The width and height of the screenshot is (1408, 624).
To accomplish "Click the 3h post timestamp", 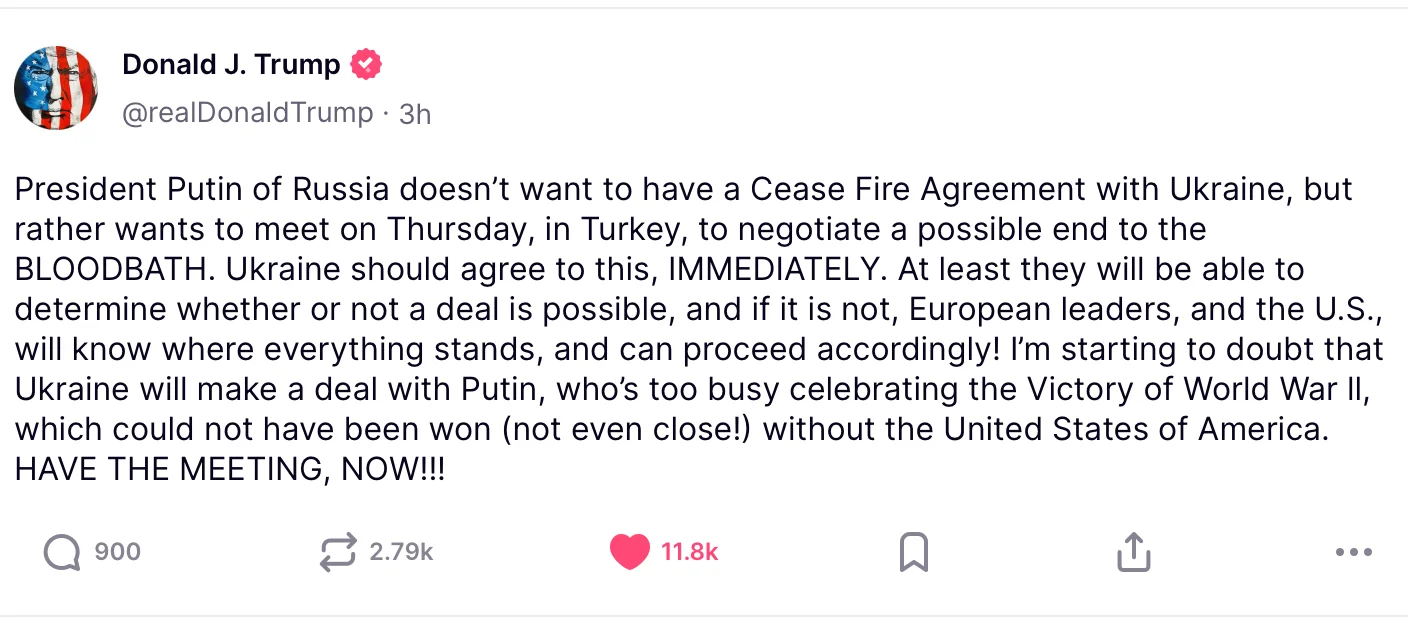I will coord(415,114).
